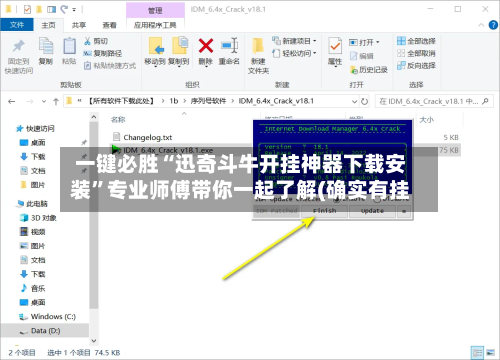This screenshot has height=360, width=500.
Task: Click the Move to icon
Action: pyautogui.click(x=156, y=46)
